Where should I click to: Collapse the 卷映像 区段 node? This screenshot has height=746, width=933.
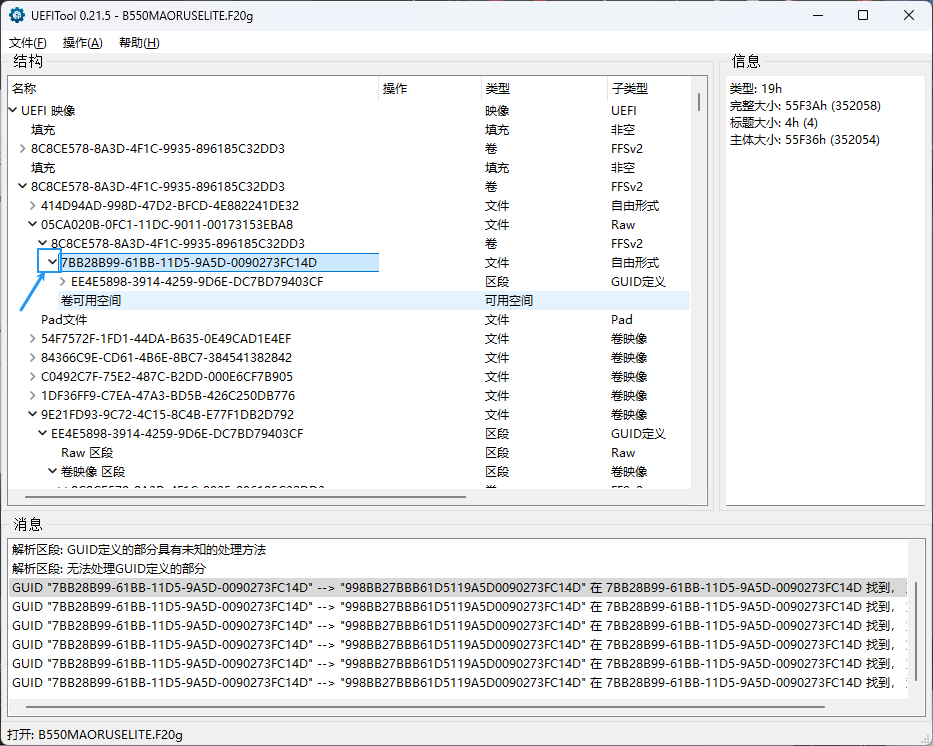click(53, 472)
